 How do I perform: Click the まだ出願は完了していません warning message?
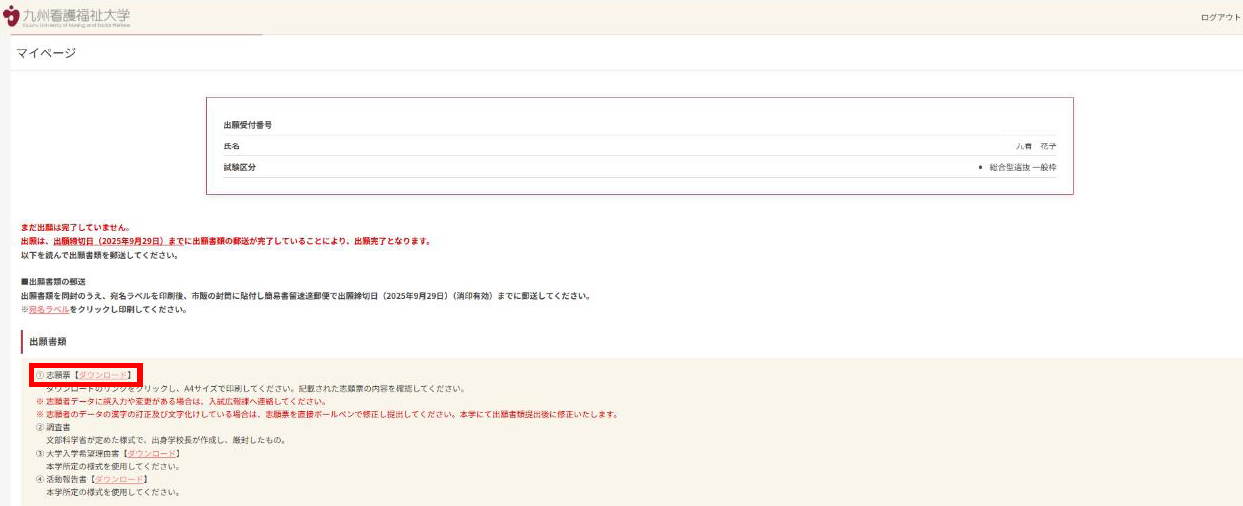(x=75, y=227)
